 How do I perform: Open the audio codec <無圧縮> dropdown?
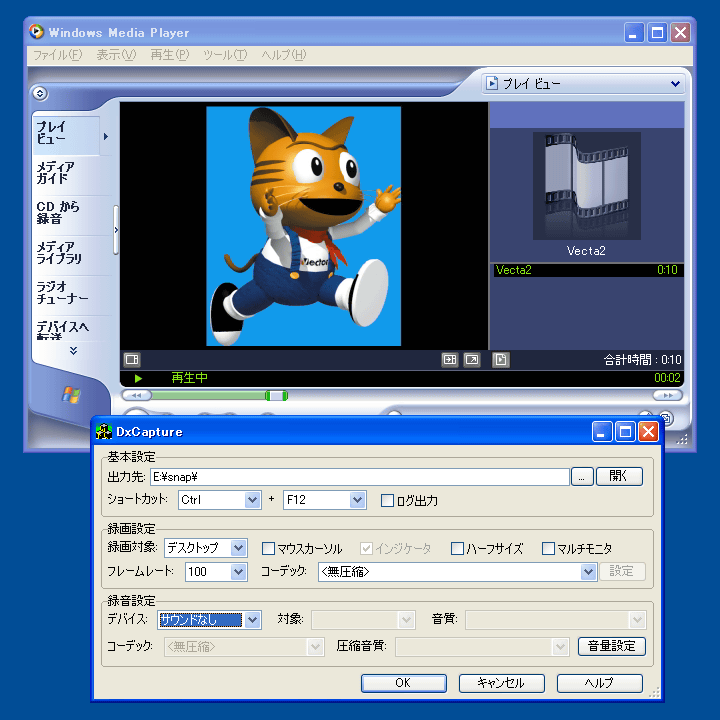click(244, 647)
